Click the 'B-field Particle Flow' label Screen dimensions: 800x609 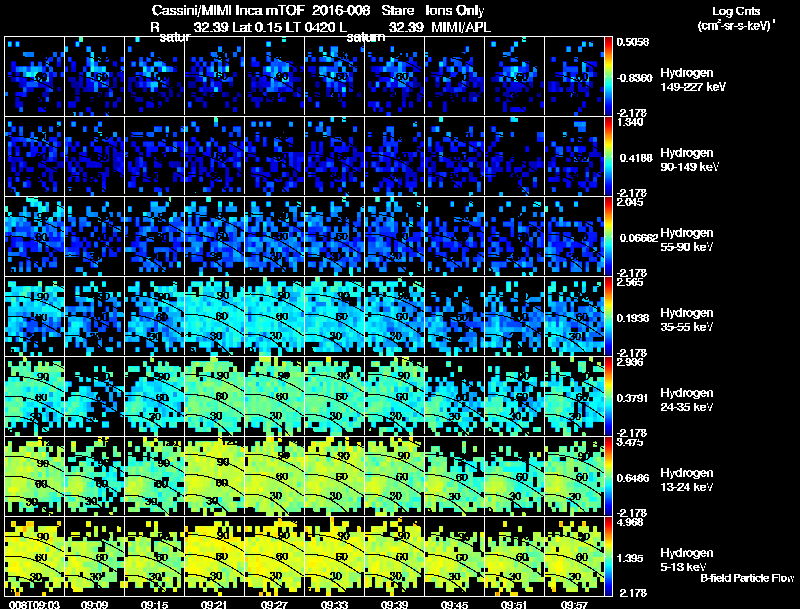pyautogui.click(x=747, y=578)
